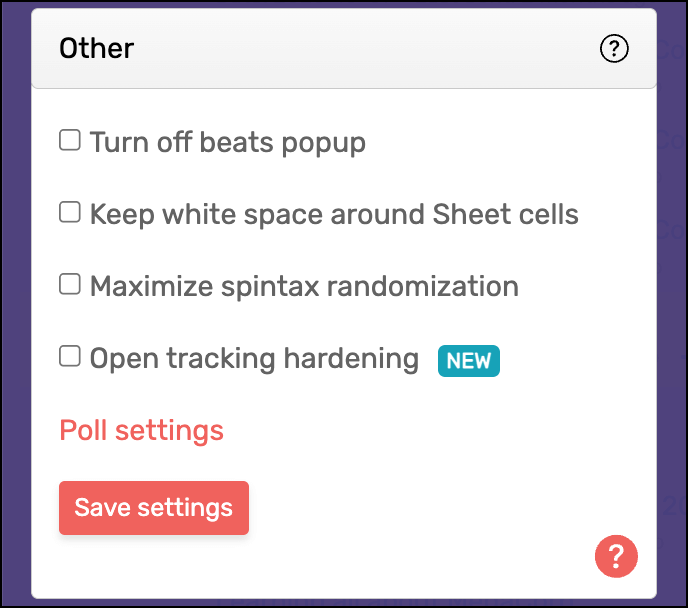Toggle the "Open tracking hardening" checkbox

69,357
